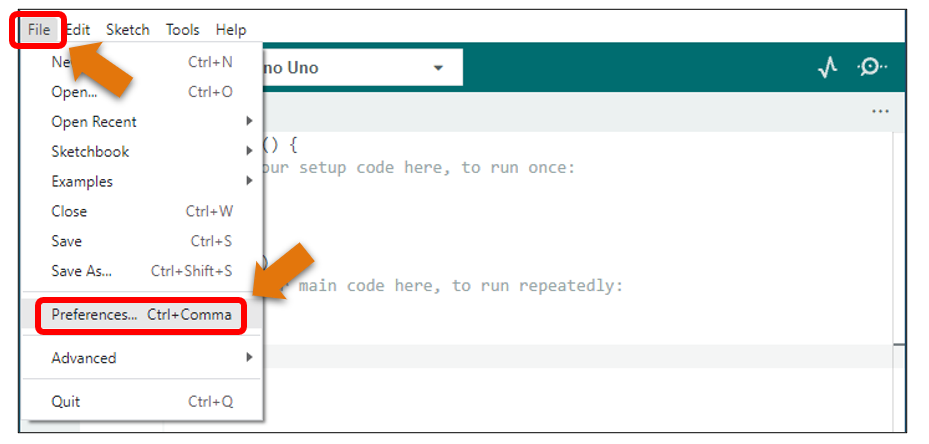Open the Edit menu
Screen dimensions: 929x444
tap(78, 30)
